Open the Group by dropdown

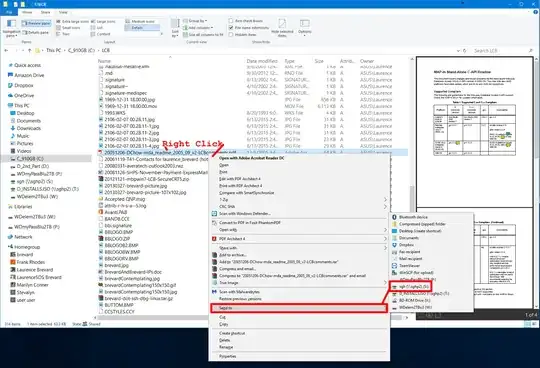pos(195,21)
